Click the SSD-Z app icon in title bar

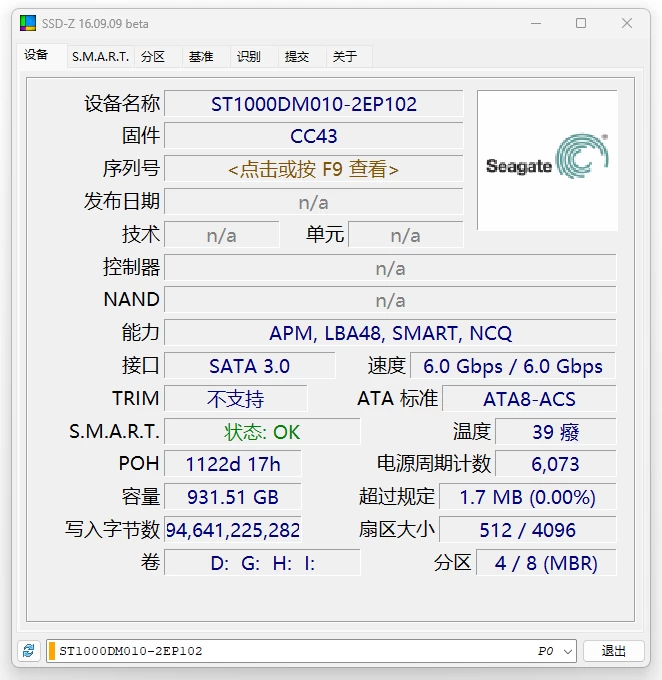point(28,23)
